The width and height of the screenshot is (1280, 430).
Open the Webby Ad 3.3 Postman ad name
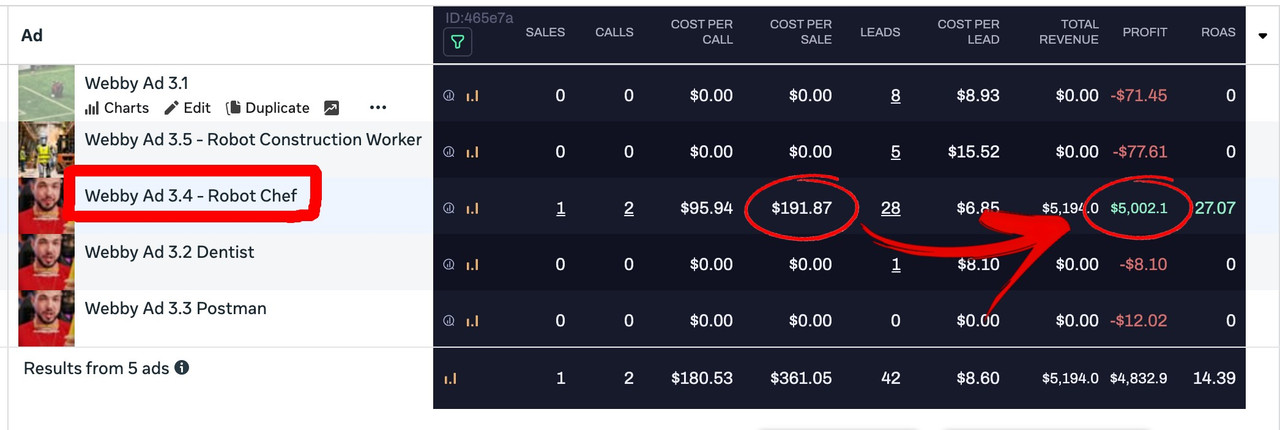point(175,308)
